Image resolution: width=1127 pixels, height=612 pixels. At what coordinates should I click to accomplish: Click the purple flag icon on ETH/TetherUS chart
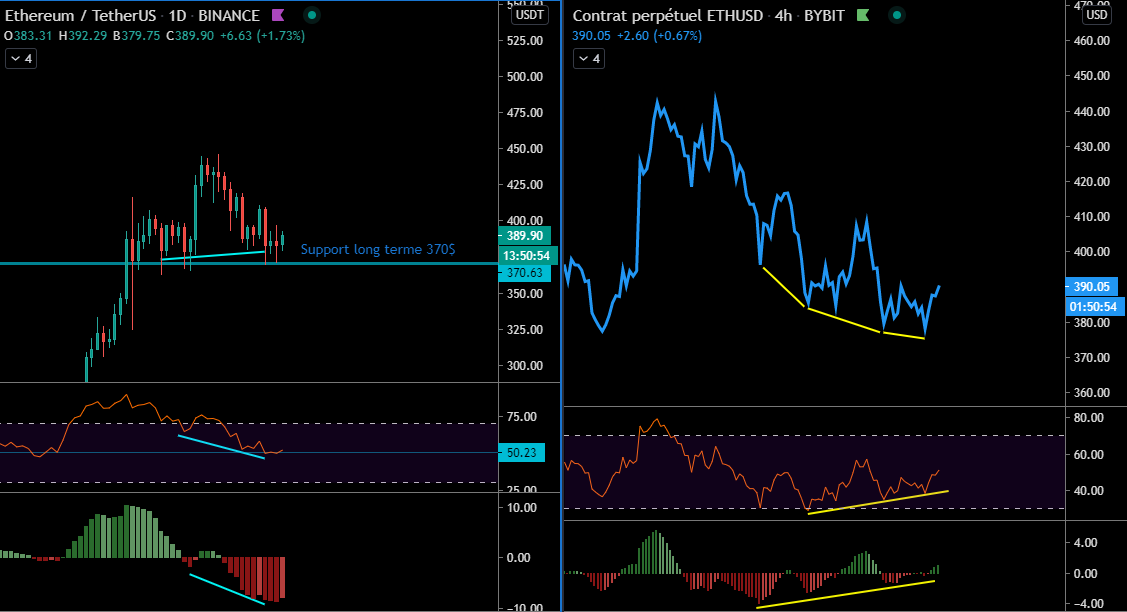coord(278,16)
